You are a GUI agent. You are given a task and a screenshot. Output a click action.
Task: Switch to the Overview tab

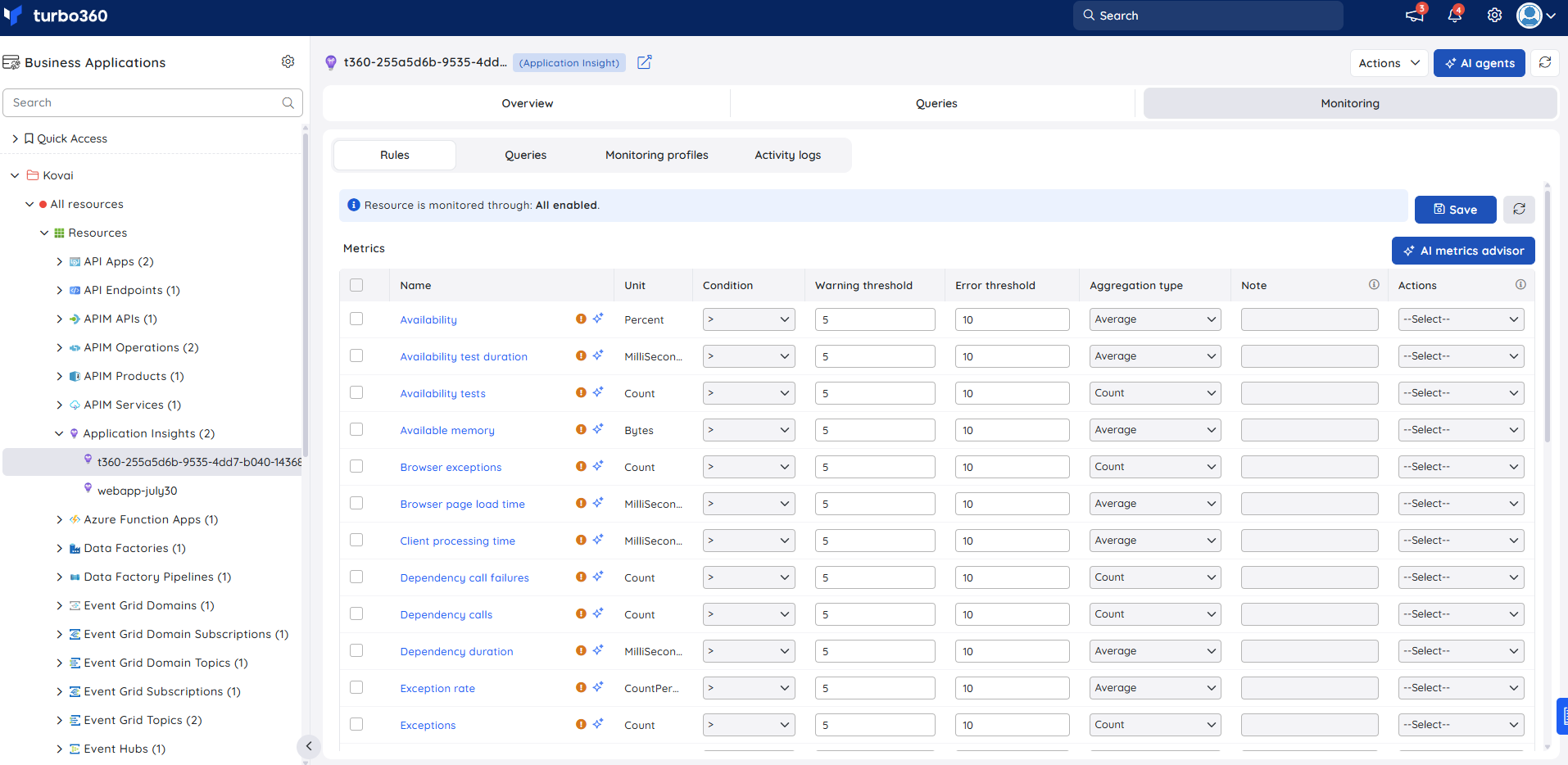point(527,103)
